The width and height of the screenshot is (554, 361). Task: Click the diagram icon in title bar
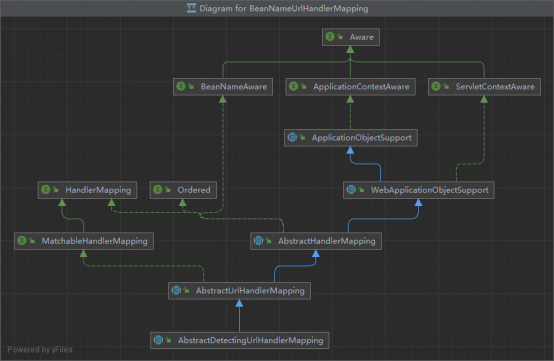click(x=191, y=8)
